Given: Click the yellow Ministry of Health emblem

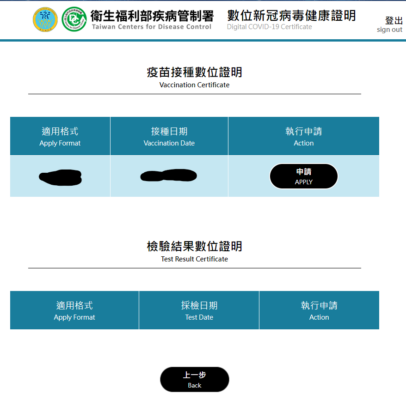Looking at the screenshot, I should pos(45,19).
